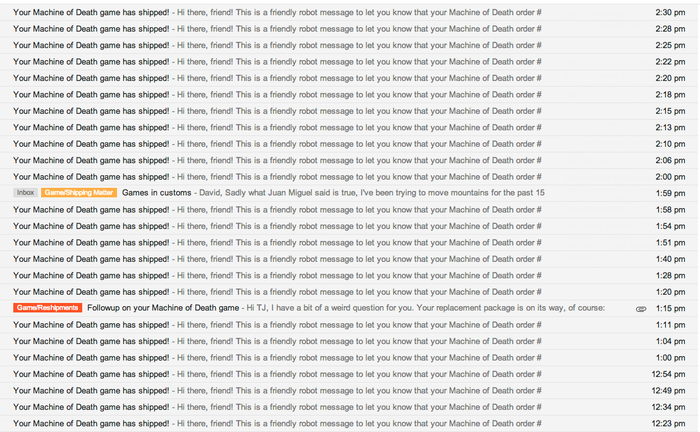Image resolution: width=700 pixels, height=432 pixels.
Task: Open the shipped email received at 2:00 pm
Action: (x=349, y=177)
